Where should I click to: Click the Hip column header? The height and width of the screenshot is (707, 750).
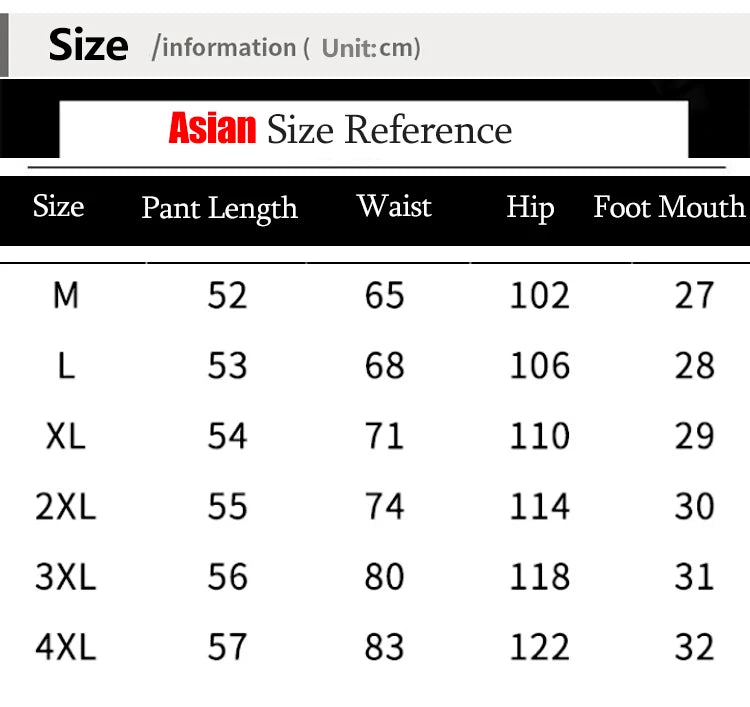[x=530, y=208]
